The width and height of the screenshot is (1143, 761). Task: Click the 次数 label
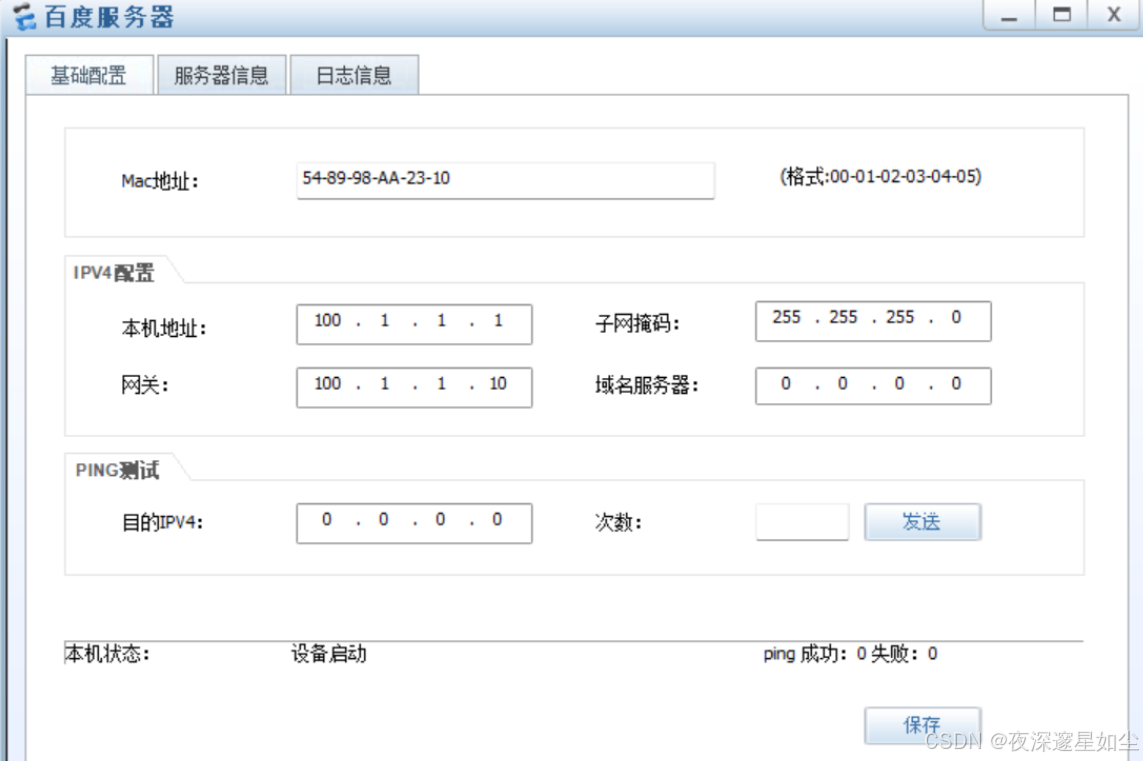[618, 523]
